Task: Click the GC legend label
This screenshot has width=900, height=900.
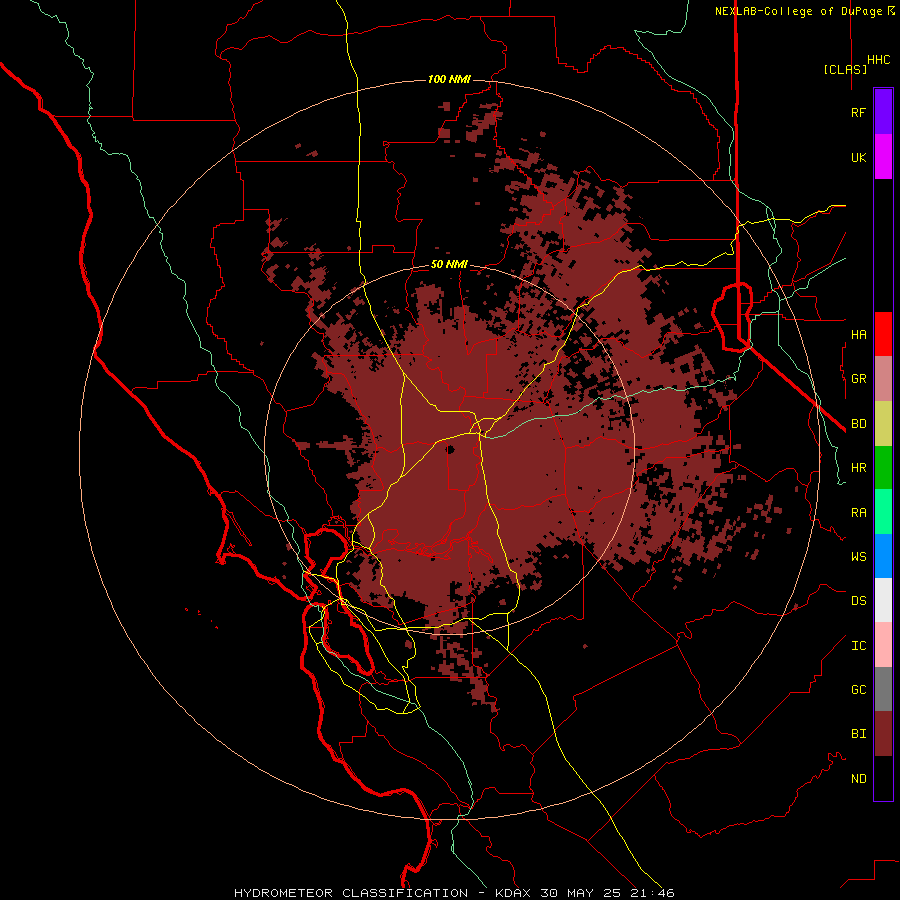Action: [x=858, y=689]
